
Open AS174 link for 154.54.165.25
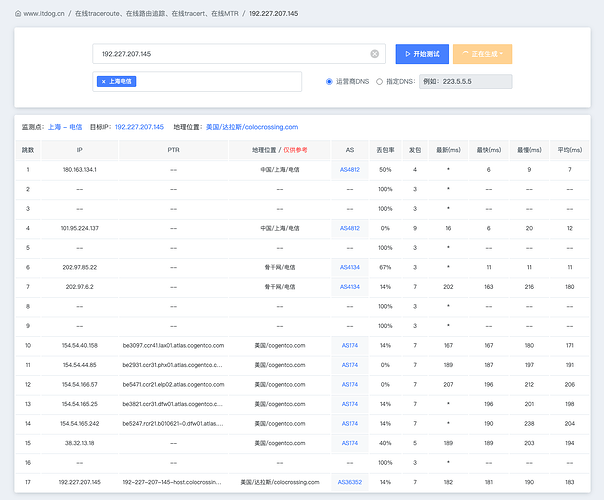(x=350, y=404)
